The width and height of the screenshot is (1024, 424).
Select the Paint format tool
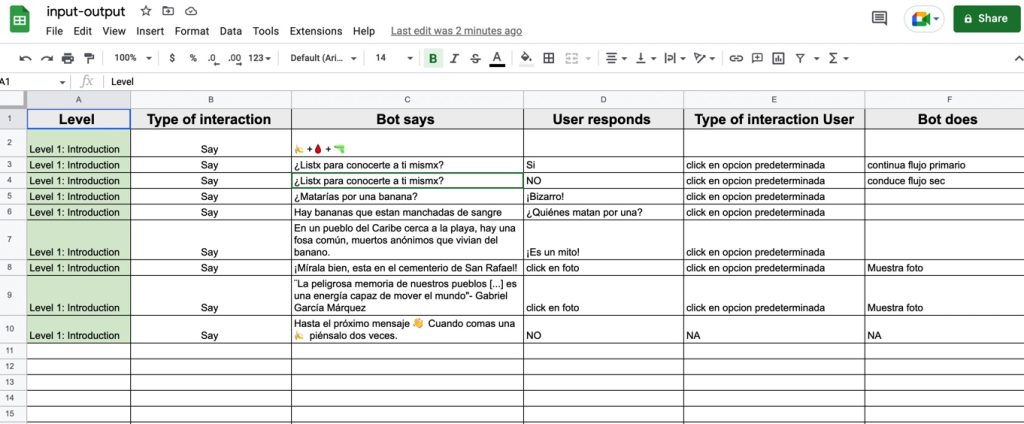(x=89, y=59)
